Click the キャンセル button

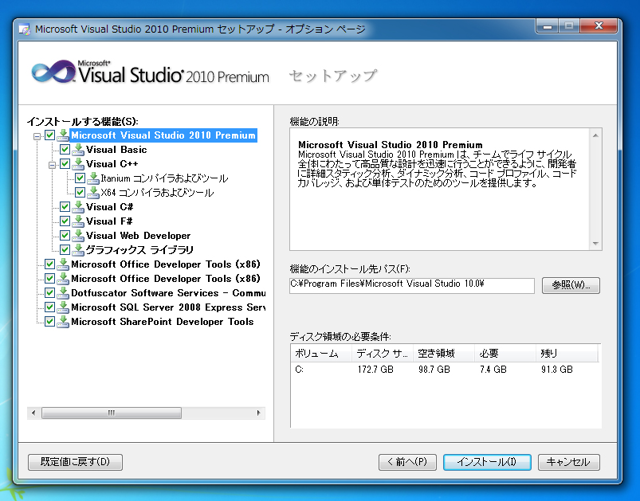click(569, 462)
